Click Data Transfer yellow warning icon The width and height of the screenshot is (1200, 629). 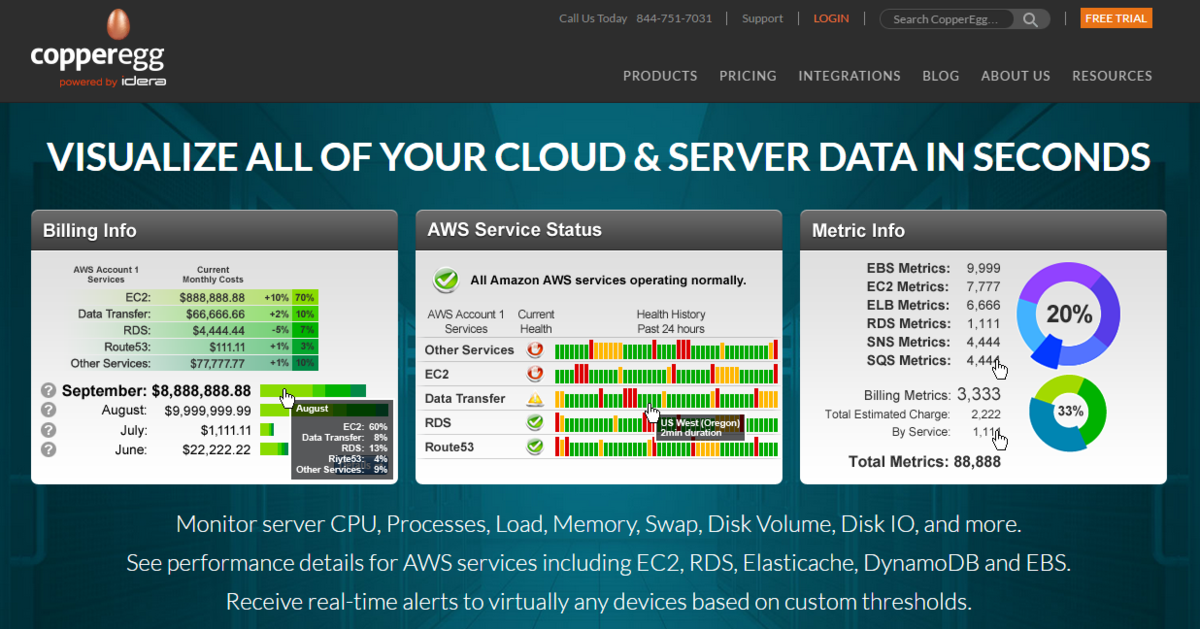[x=535, y=398]
